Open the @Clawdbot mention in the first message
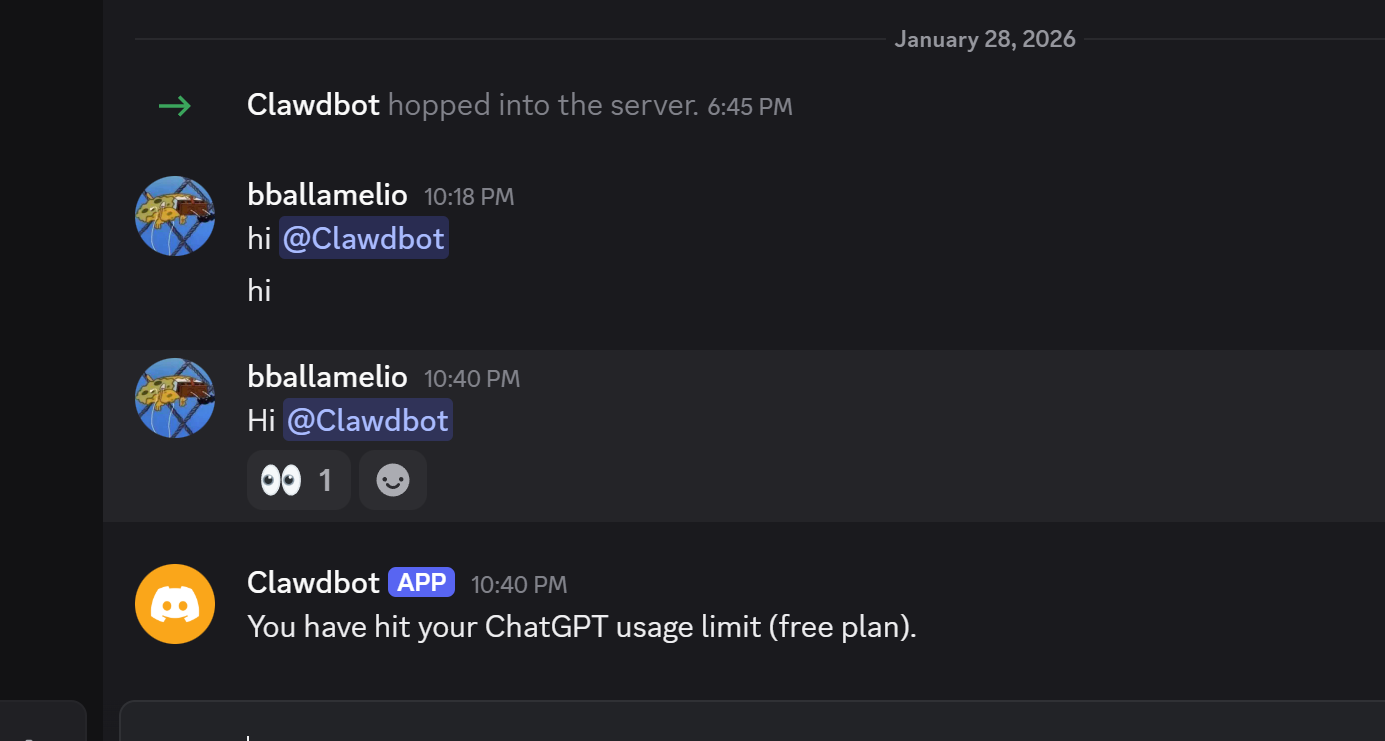 click(363, 237)
